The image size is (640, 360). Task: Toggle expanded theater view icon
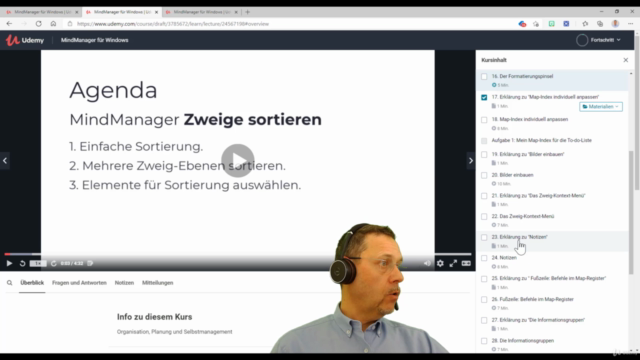[x=466, y=263]
